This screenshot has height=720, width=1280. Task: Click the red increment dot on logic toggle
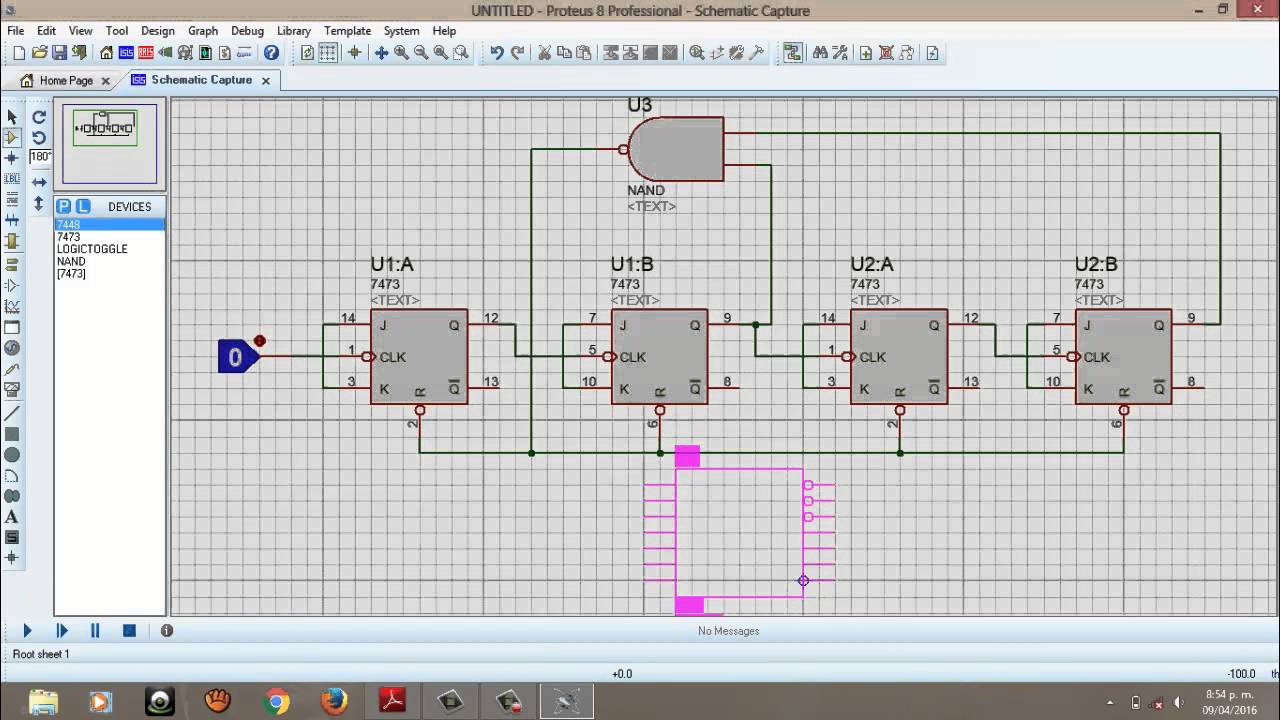(259, 341)
